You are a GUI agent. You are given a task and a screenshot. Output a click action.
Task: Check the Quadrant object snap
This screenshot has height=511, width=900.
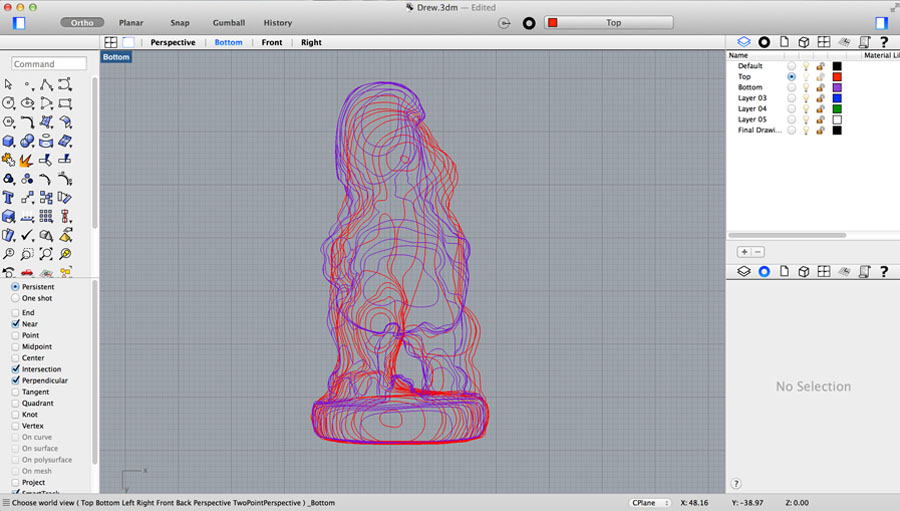pos(15,403)
